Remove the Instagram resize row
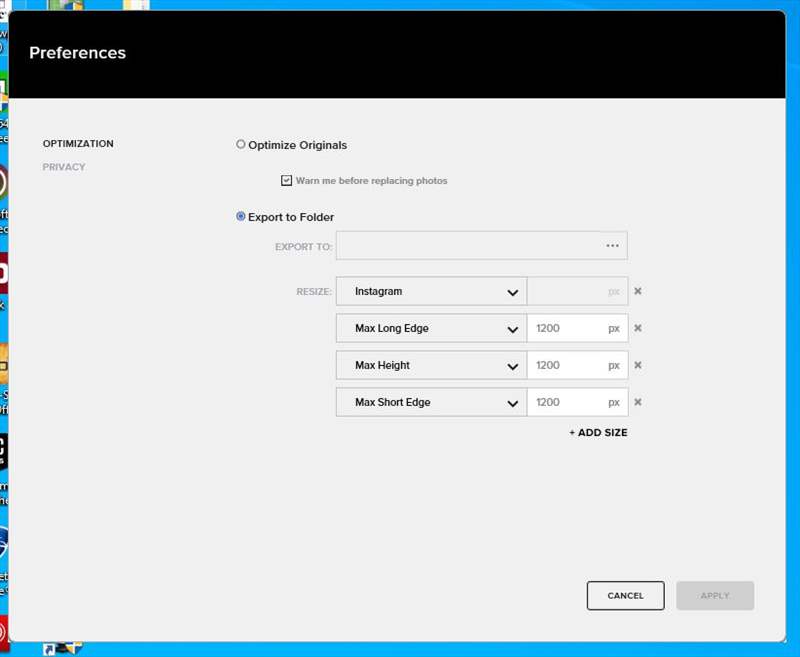Viewport: 800px width, 657px height. 638,292
